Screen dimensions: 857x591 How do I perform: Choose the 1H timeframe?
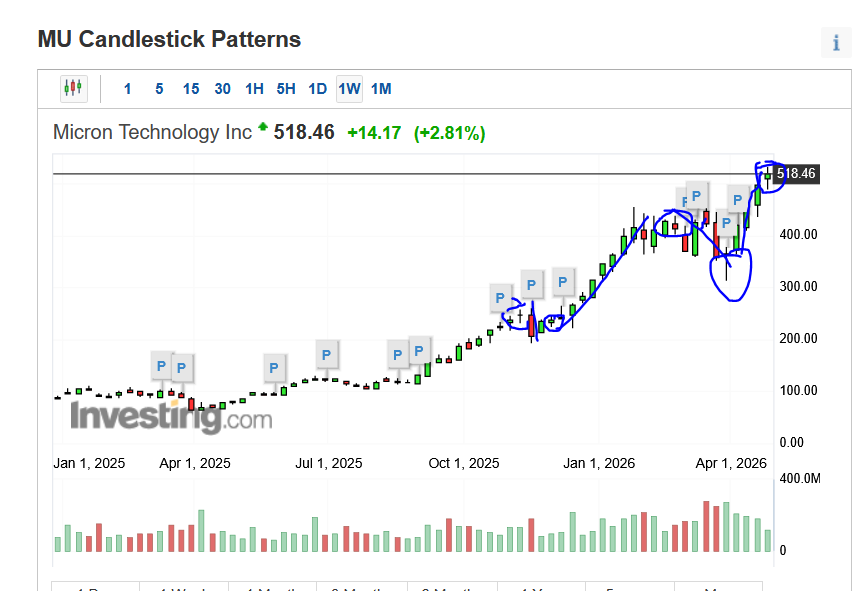pos(254,89)
